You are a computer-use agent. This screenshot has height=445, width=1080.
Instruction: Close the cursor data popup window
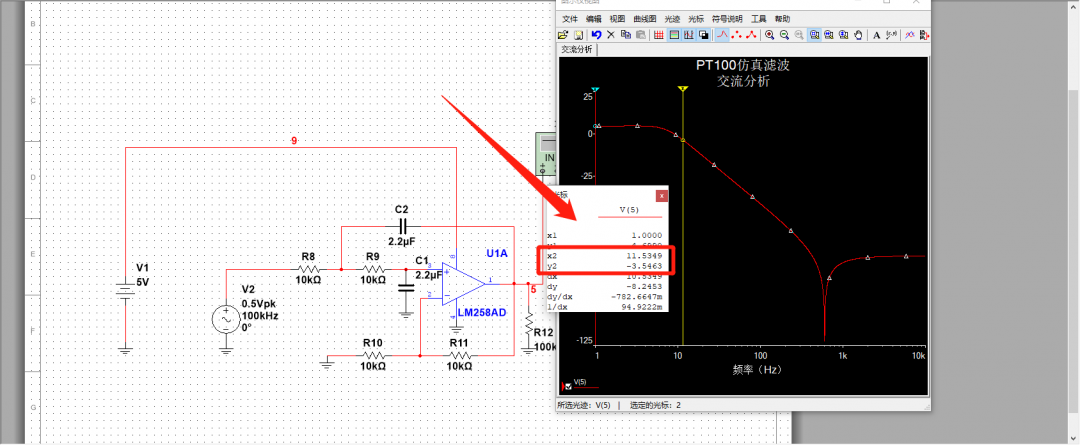click(x=660, y=196)
